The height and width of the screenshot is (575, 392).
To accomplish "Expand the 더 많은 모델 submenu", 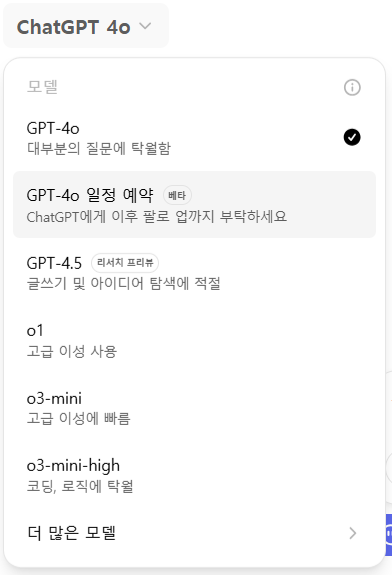I will (x=194, y=533).
